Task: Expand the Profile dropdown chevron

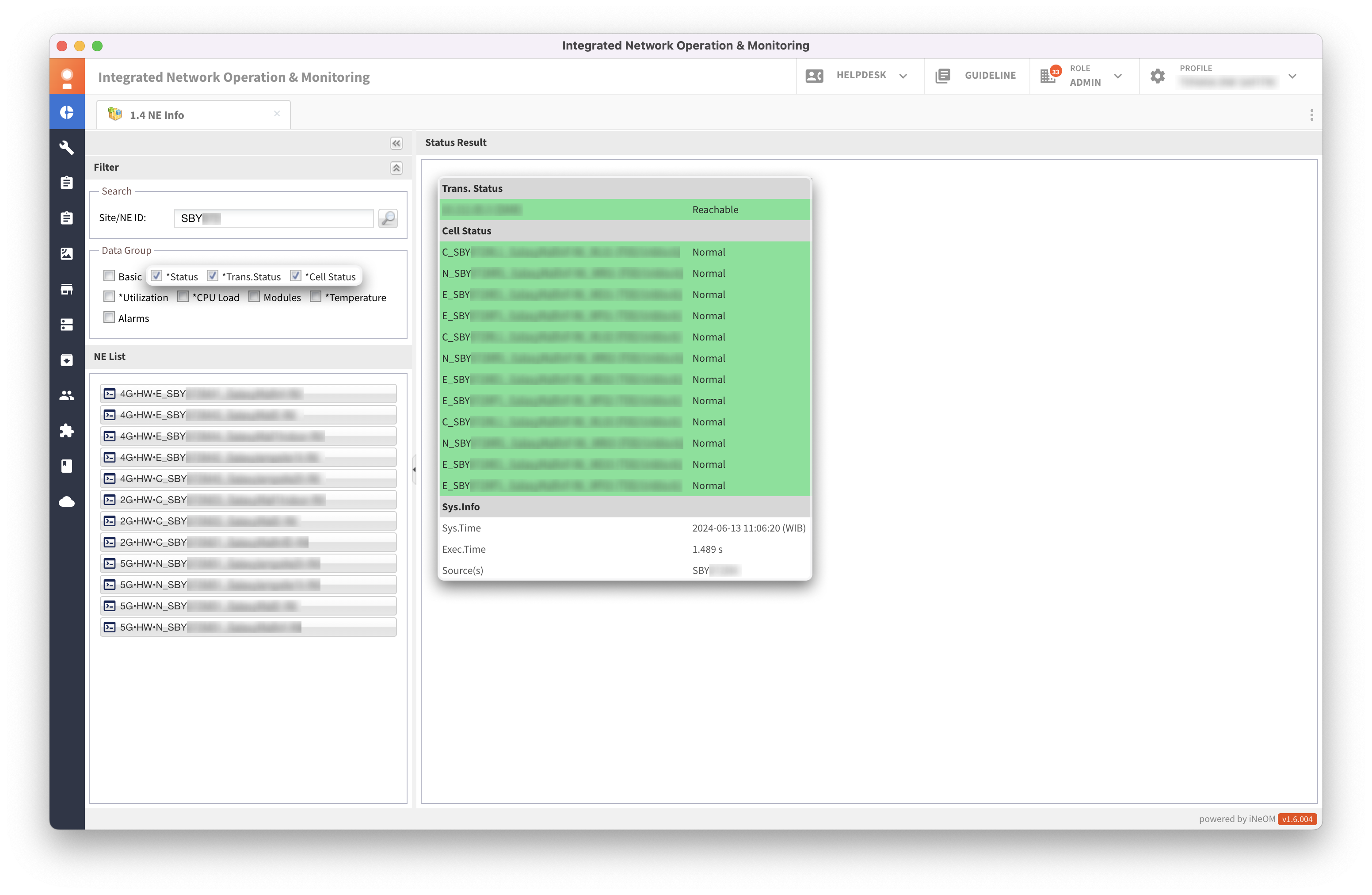Action: (x=1292, y=76)
